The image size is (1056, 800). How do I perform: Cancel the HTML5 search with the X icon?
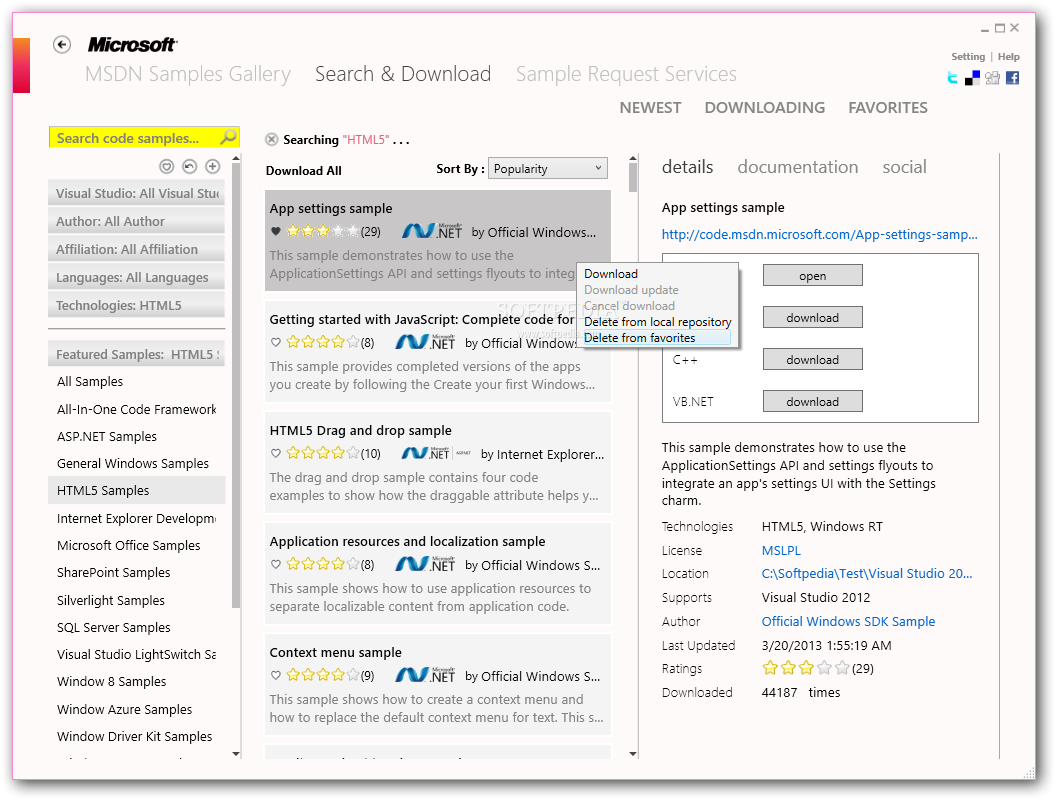pyautogui.click(x=271, y=139)
